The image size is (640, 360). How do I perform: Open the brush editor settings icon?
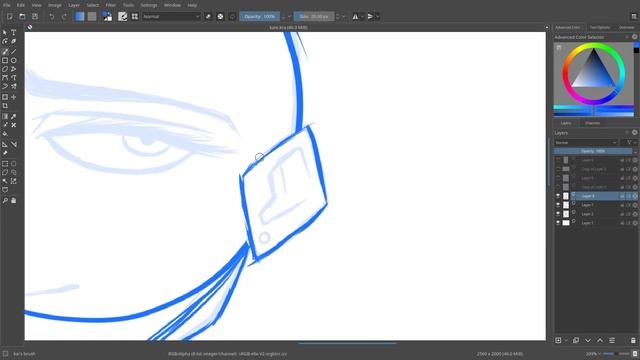122,16
